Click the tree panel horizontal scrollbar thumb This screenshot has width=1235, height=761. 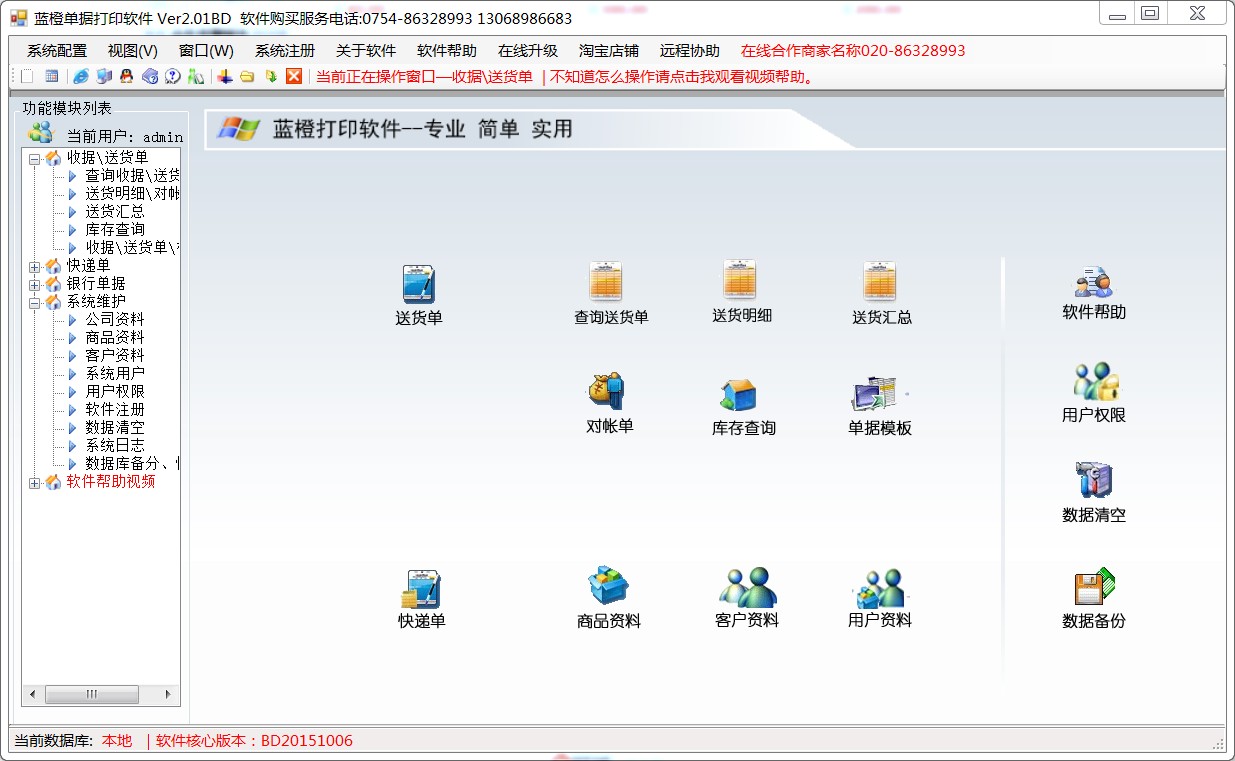(x=92, y=694)
